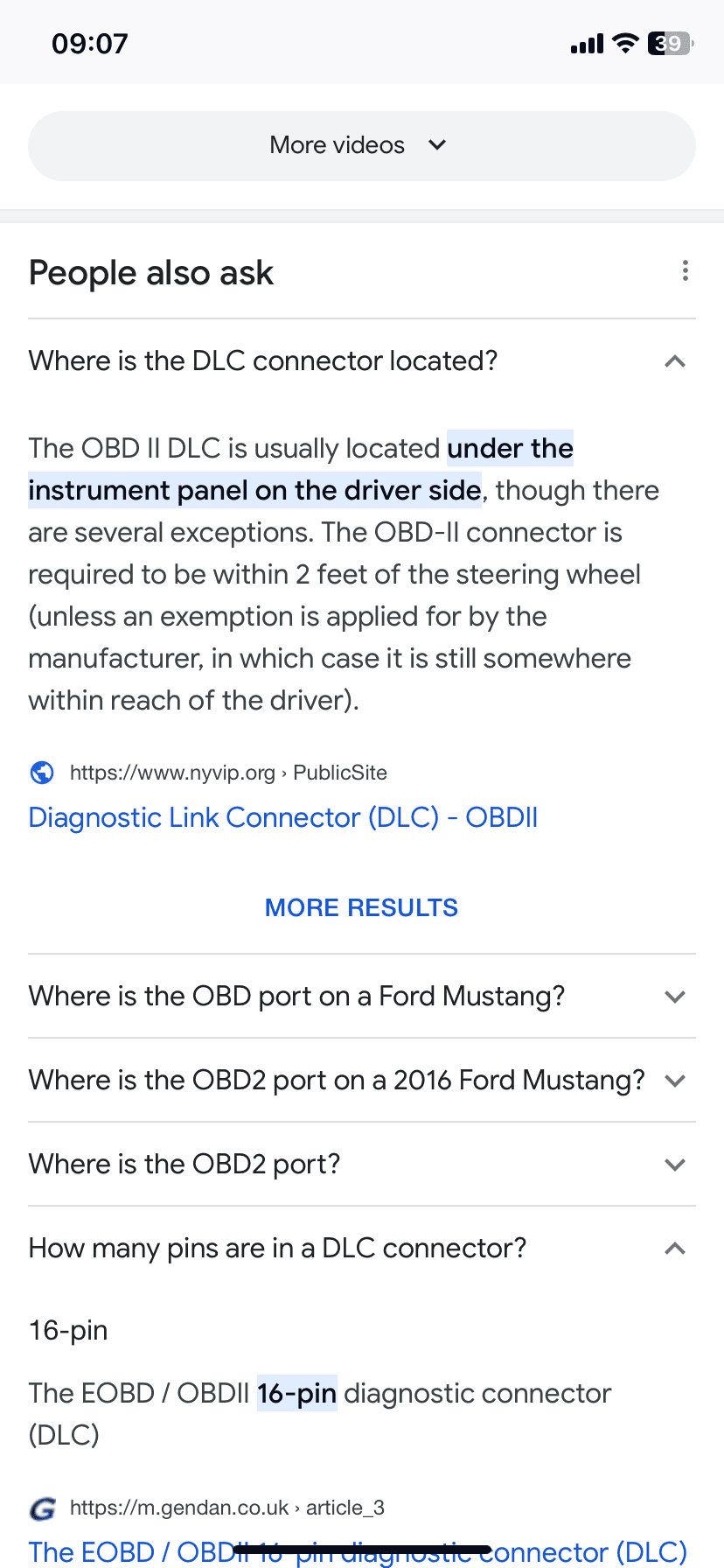Viewport: 724px width, 1568px height.
Task: Tap the battery indicator in status bar
Action: pos(671,43)
